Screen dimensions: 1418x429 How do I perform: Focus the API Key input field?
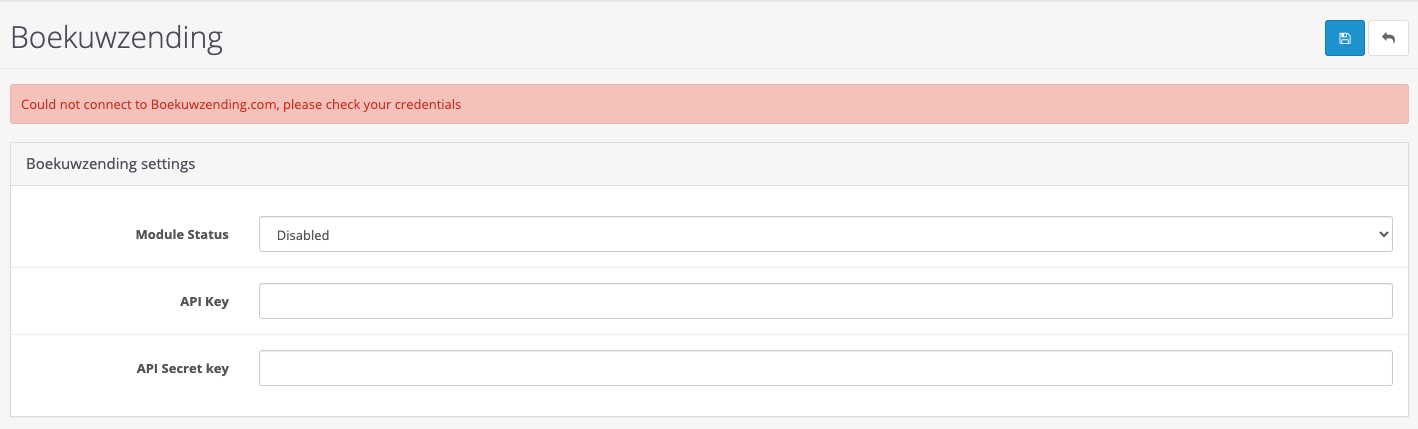[x=825, y=301]
